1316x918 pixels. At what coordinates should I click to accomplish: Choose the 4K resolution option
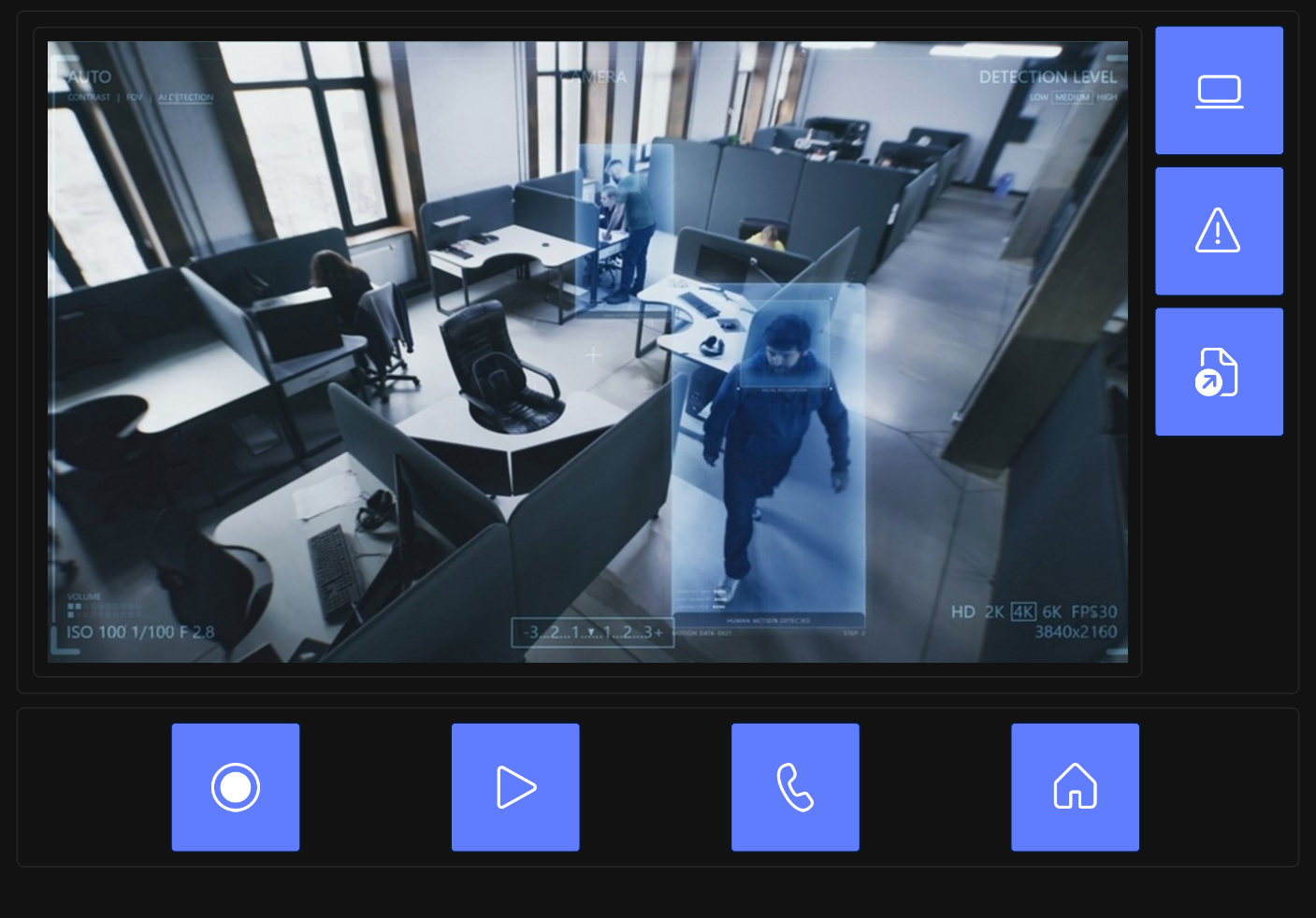click(x=1023, y=611)
